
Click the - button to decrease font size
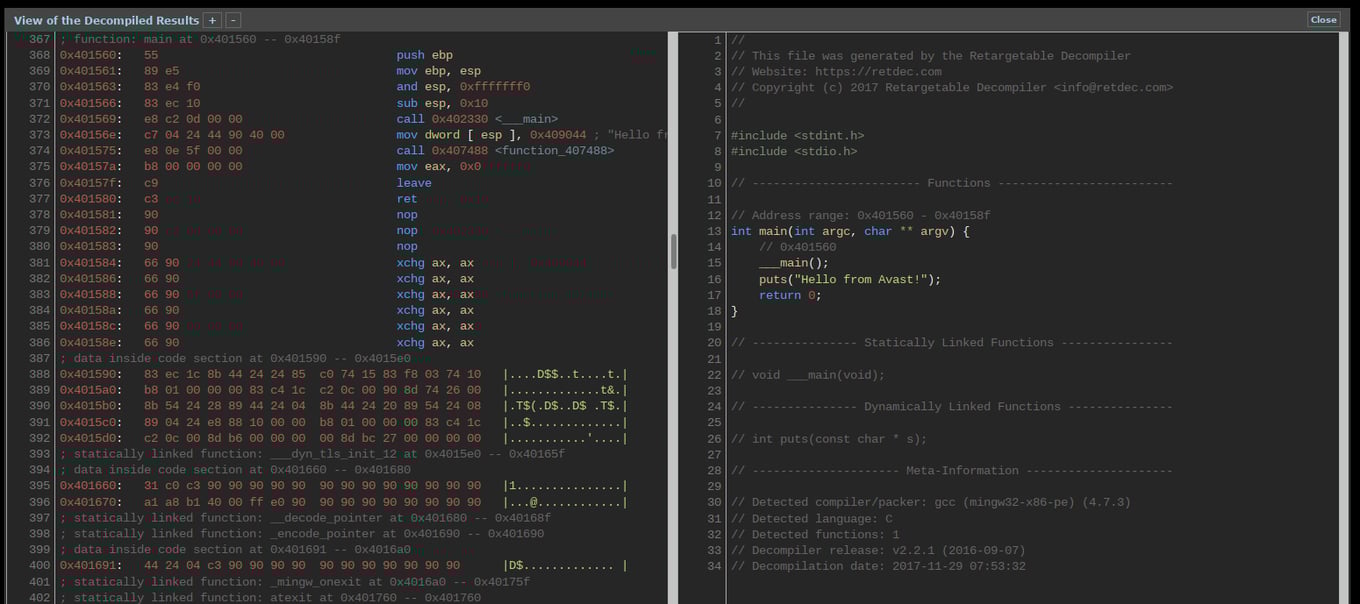(231, 19)
